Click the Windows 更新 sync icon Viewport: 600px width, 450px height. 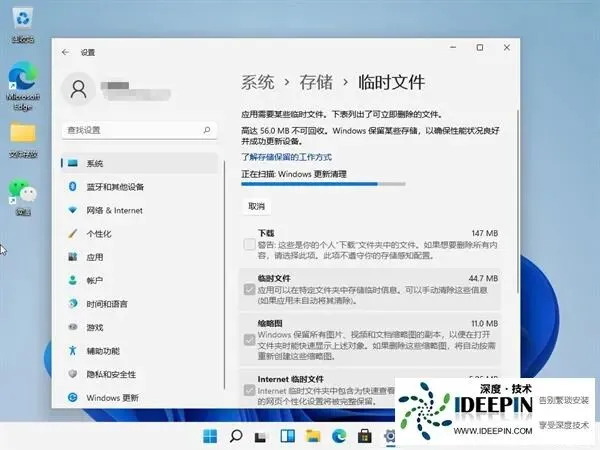click(x=73, y=398)
